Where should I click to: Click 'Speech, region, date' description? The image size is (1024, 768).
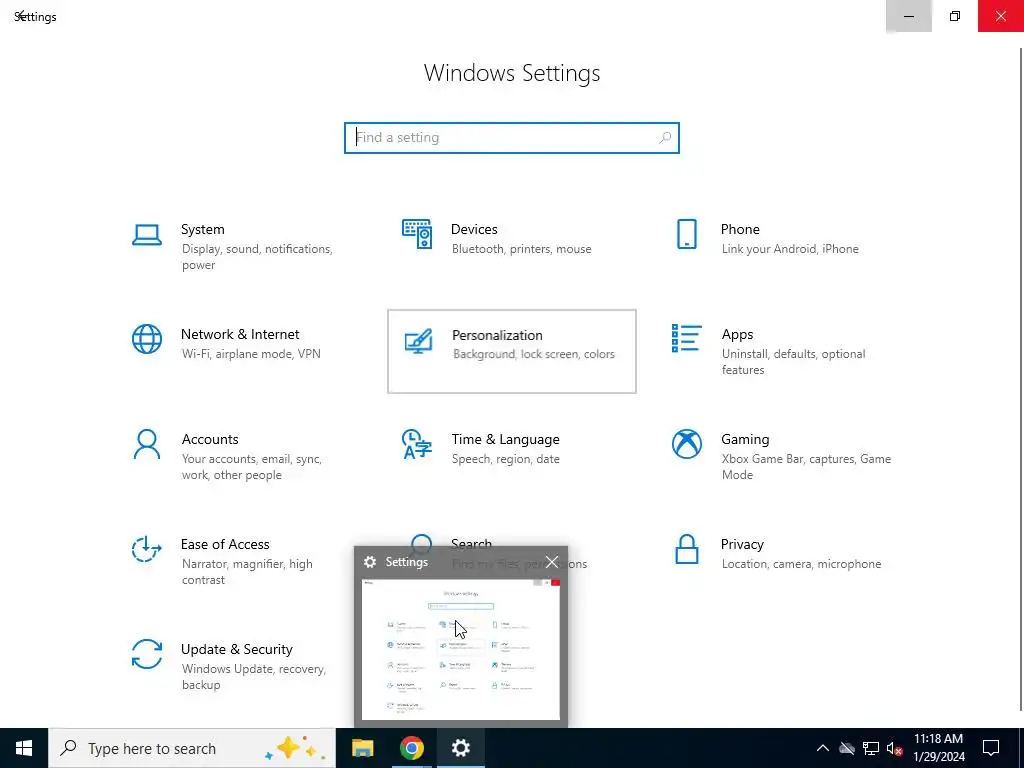pos(505,459)
